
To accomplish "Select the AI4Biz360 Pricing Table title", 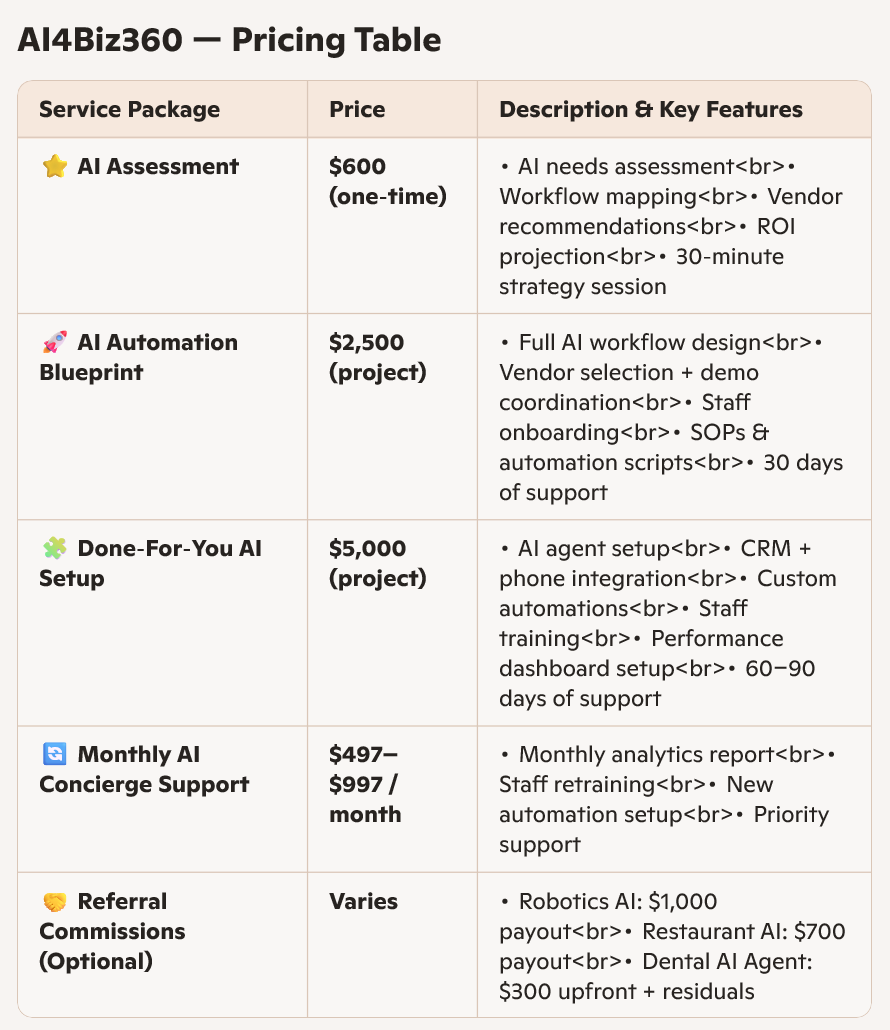I will 229,41.
